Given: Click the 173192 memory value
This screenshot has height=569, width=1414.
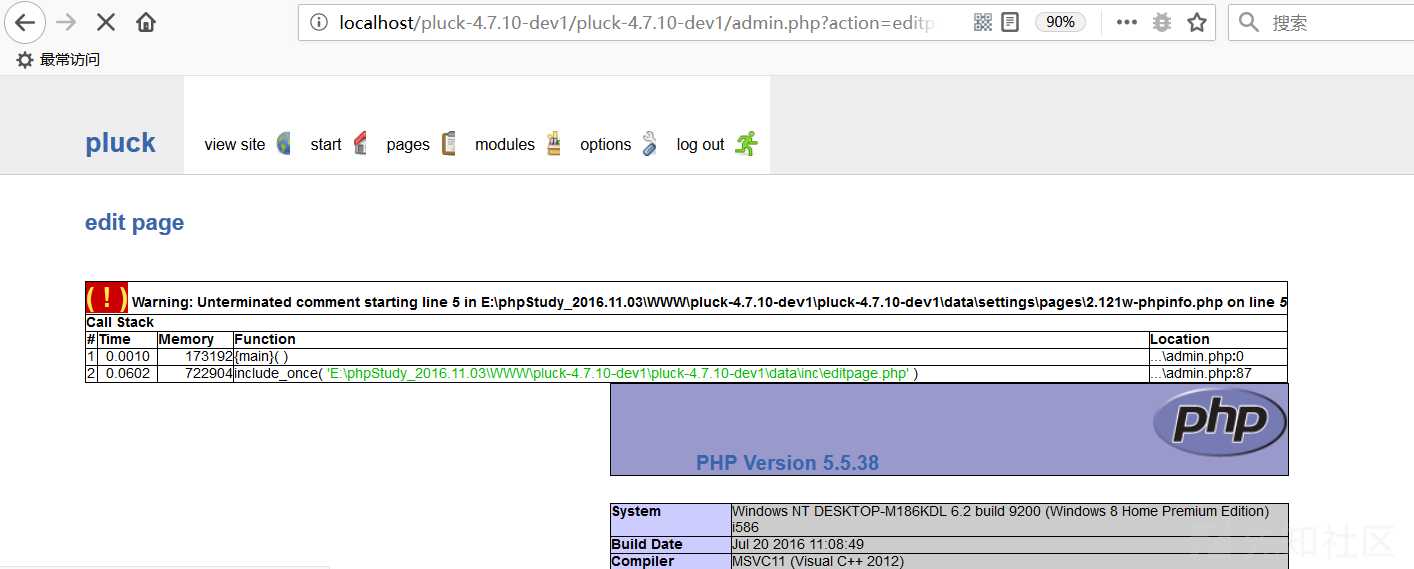Looking at the screenshot, I should click(x=208, y=356).
